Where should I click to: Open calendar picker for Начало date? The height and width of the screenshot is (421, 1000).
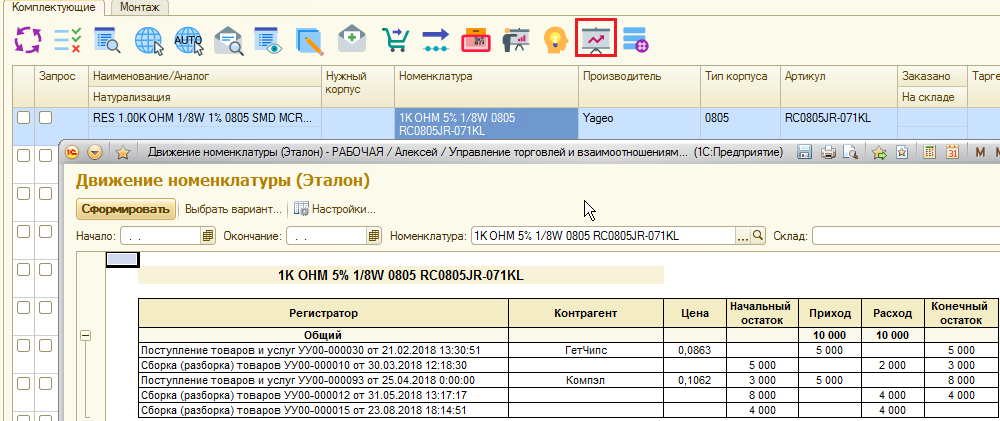pyautogui.click(x=209, y=236)
